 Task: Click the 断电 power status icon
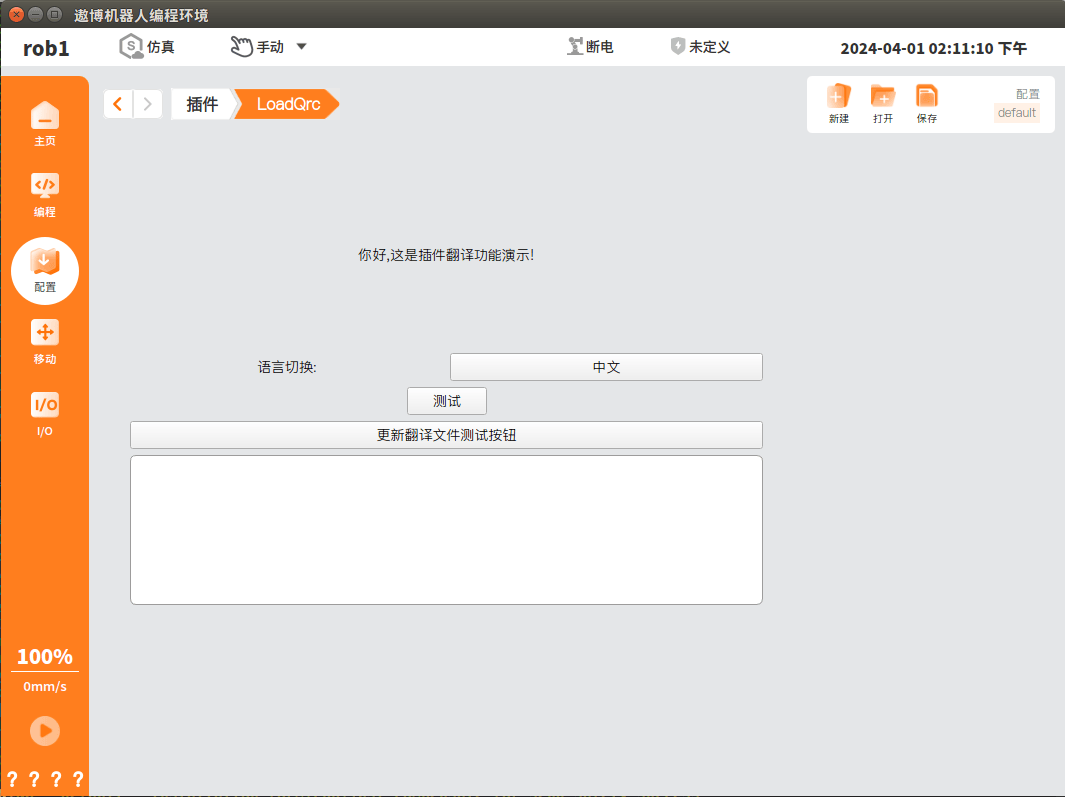coord(590,47)
